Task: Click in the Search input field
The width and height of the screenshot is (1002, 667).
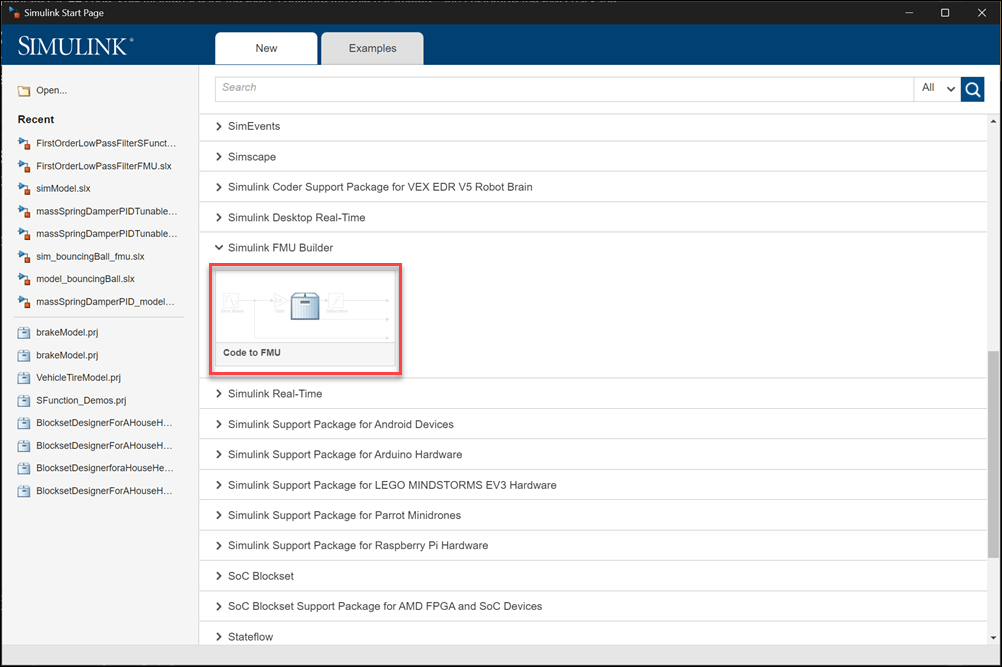Action: pyautogui.click(x=560, y=88)
